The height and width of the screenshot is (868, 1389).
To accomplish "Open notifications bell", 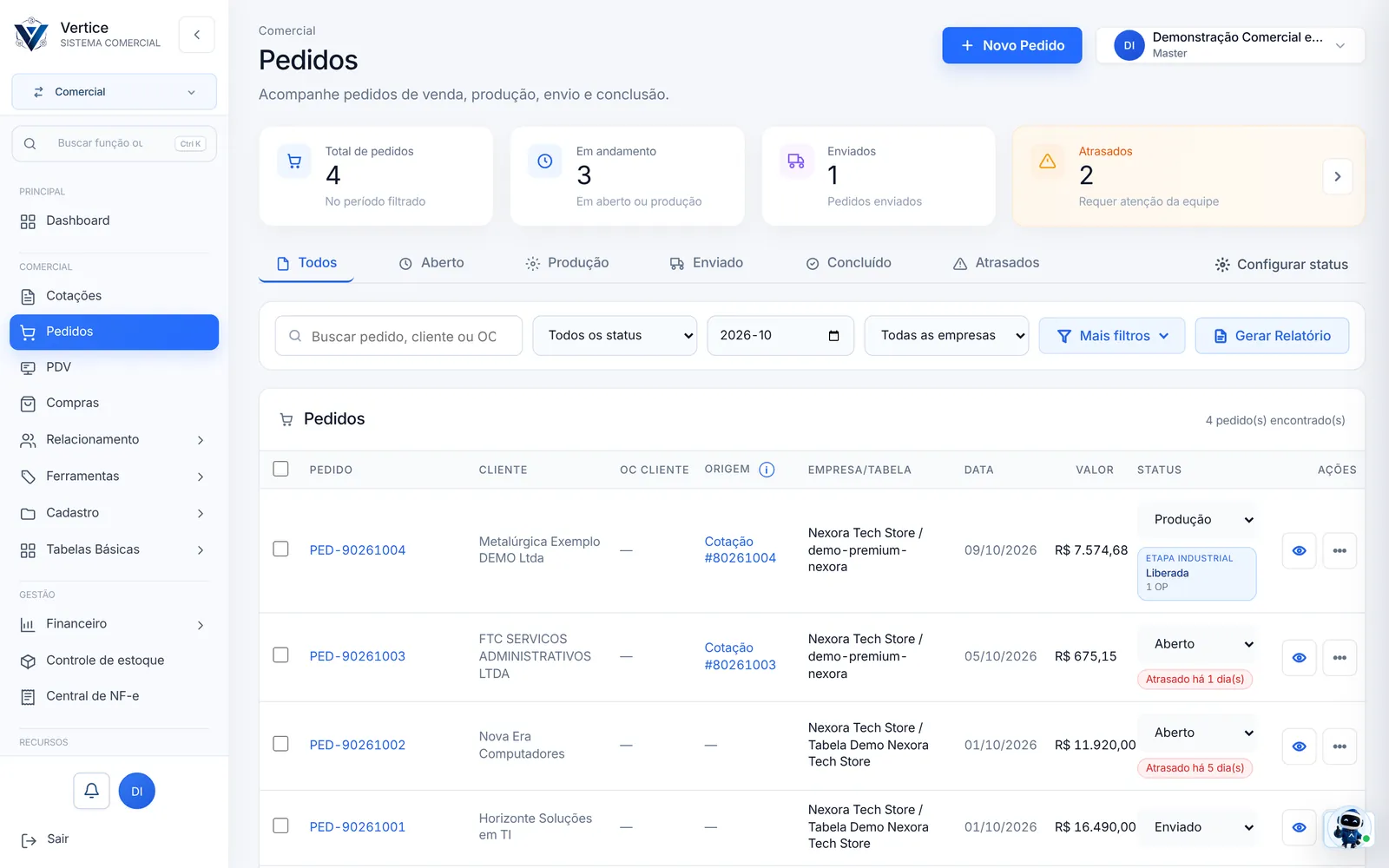I will [91, 791].
